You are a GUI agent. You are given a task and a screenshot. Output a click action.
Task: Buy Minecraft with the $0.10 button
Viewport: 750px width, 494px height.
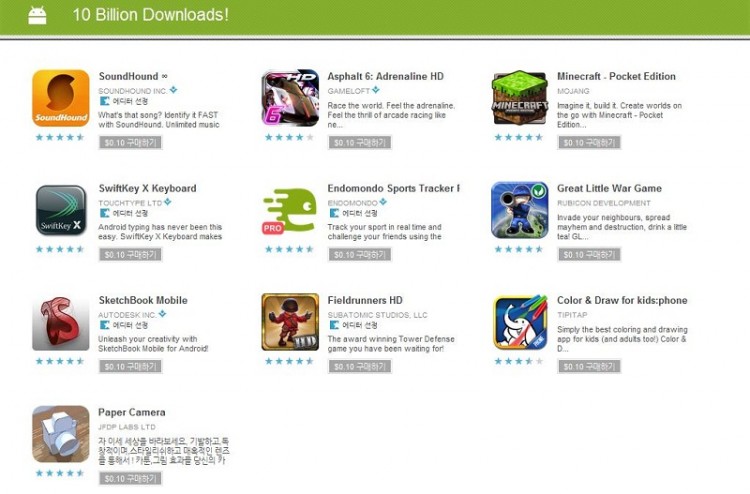click(589, 143)
